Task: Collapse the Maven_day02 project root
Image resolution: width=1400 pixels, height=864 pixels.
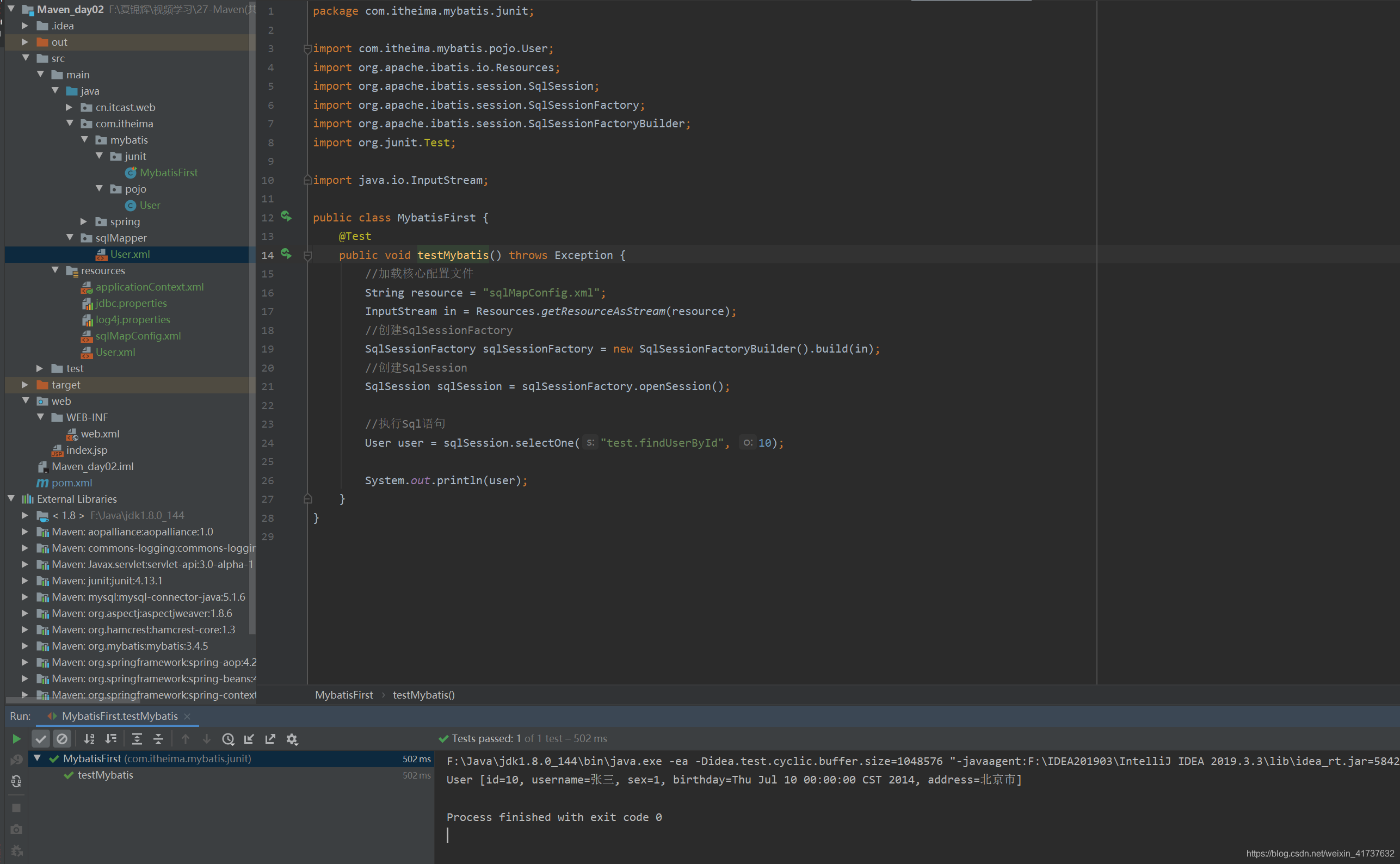Action: (x=11, y=9)
